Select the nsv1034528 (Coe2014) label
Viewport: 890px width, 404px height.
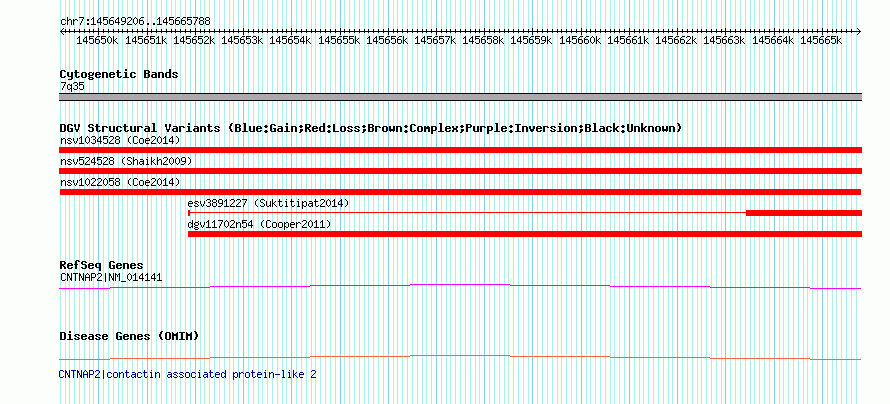pyautogui.click(x=120, y=140)
